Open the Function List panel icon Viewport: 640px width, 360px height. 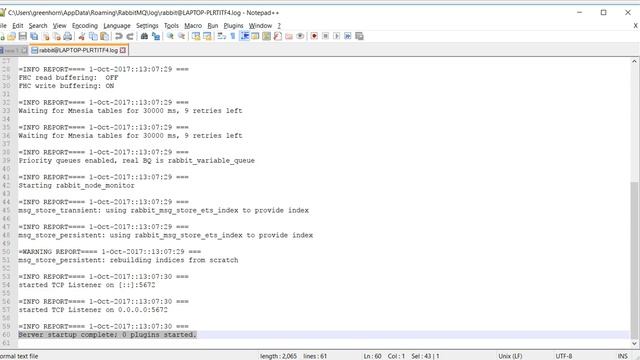pyautogui.click(x=278, y=36)
